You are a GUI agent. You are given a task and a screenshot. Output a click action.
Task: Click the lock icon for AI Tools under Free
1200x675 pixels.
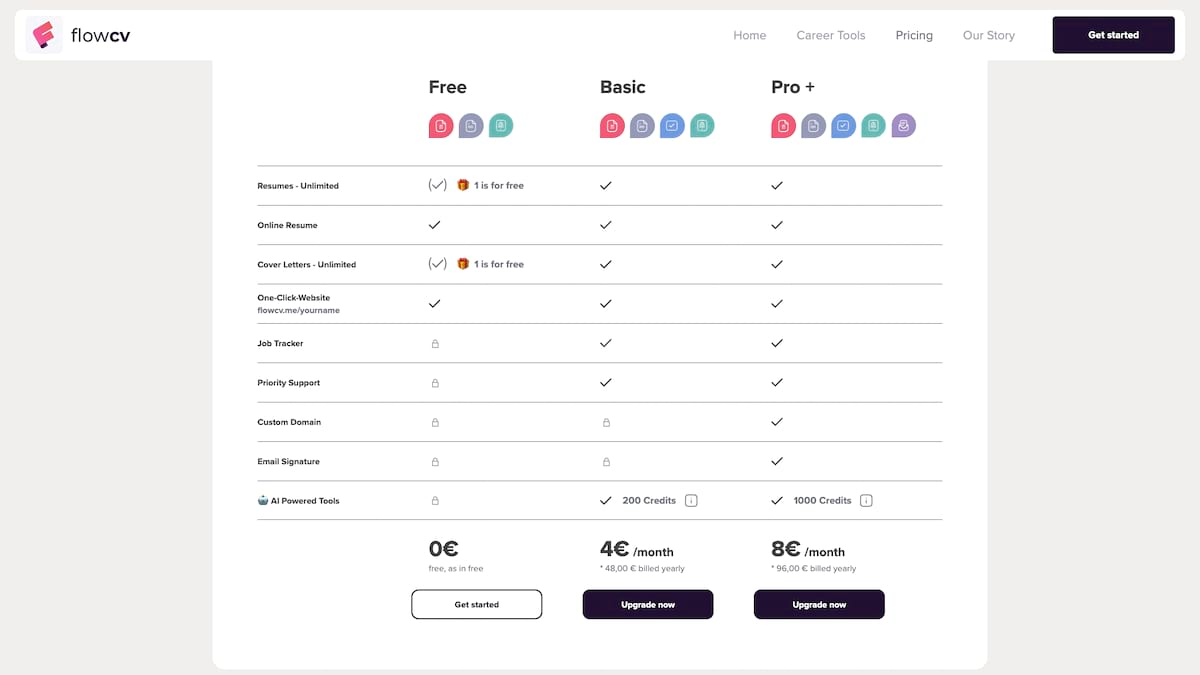point(435,500)
